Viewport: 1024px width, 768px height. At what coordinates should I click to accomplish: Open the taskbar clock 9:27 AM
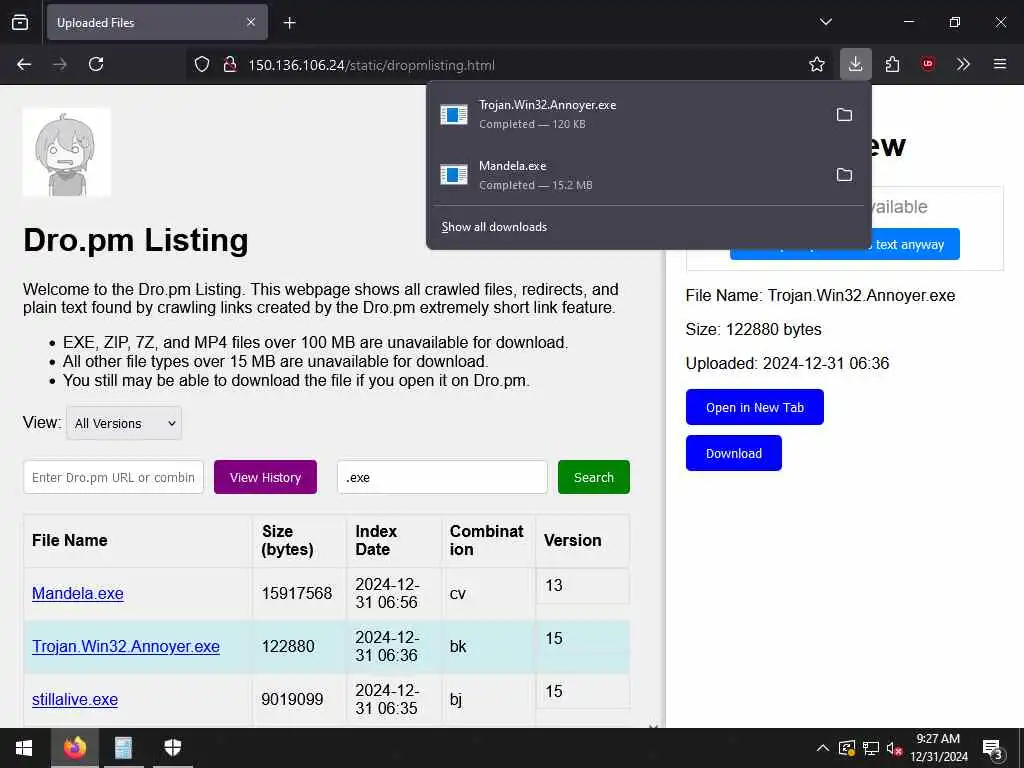tap(938, 748)
